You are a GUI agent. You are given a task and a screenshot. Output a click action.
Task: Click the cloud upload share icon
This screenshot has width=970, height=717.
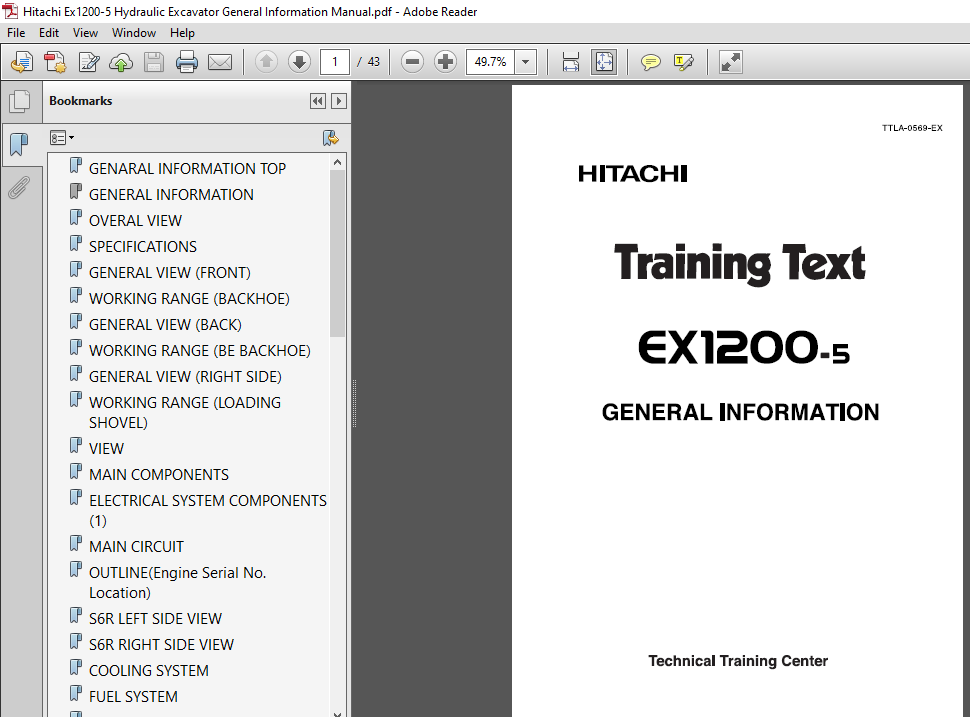[121, 62]
